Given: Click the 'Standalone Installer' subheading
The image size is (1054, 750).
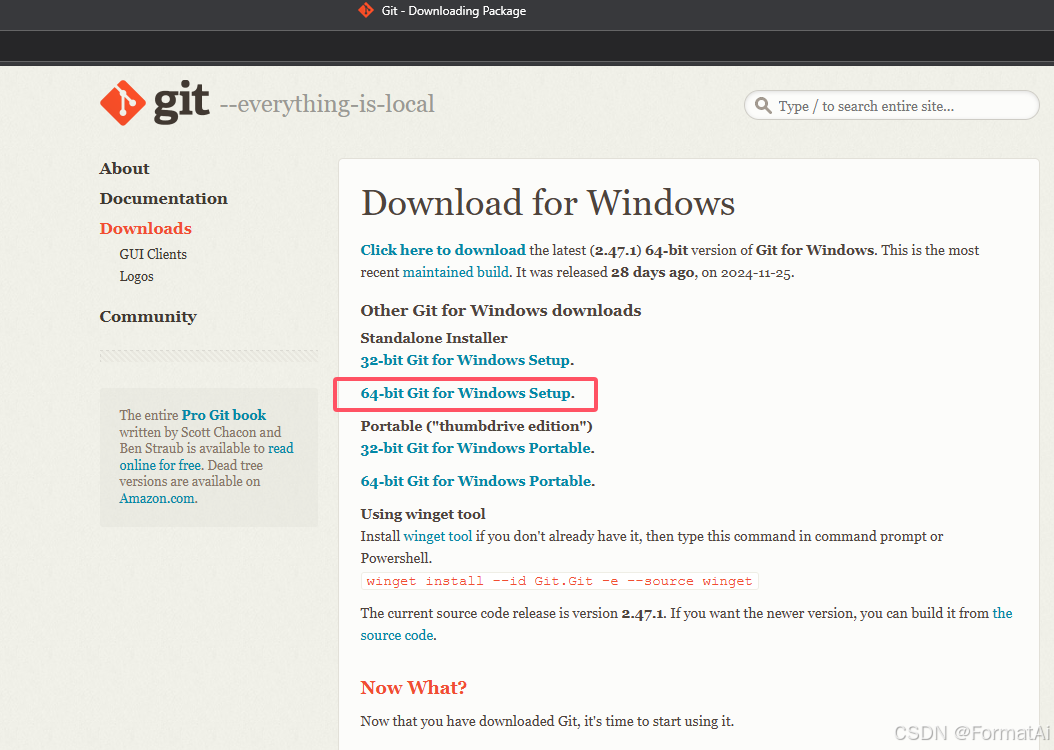Looking at the screenshot, I should pos(434,338).
